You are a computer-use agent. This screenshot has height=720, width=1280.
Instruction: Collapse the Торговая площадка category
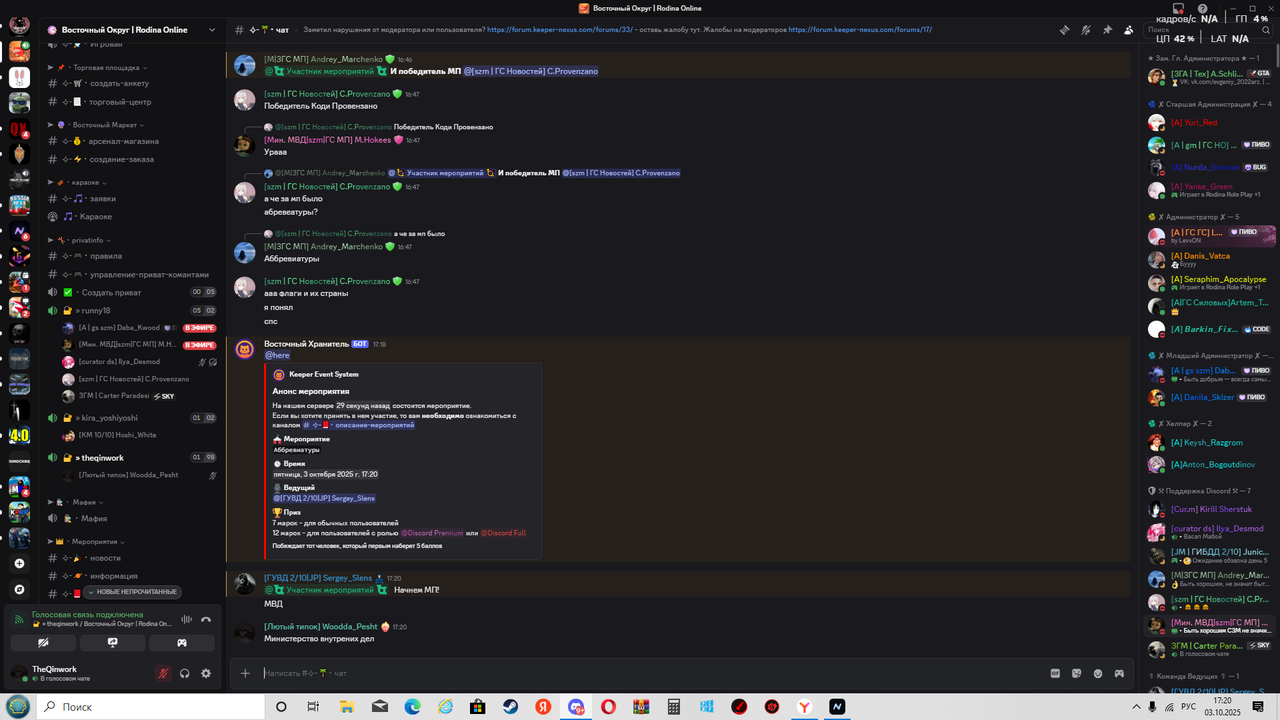pos(98,68)
